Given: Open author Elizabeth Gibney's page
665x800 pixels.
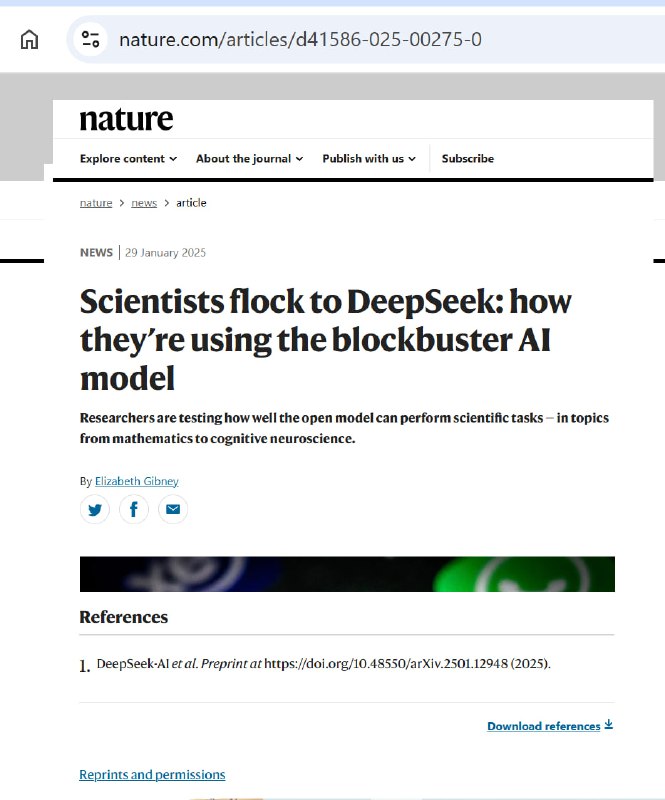Looking at the screenshot, I should (x=137, y=481).
